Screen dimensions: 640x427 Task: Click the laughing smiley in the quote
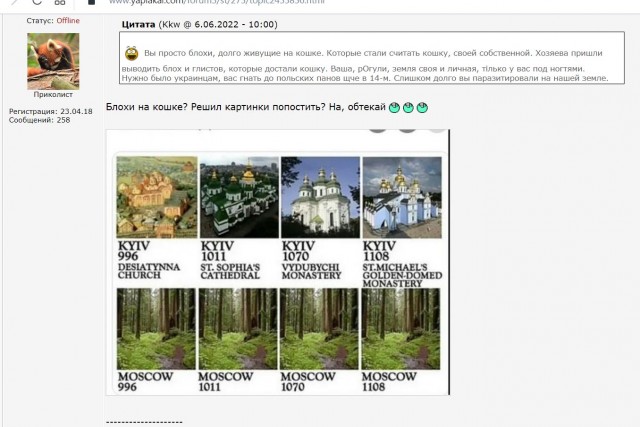tap(131, 53)
